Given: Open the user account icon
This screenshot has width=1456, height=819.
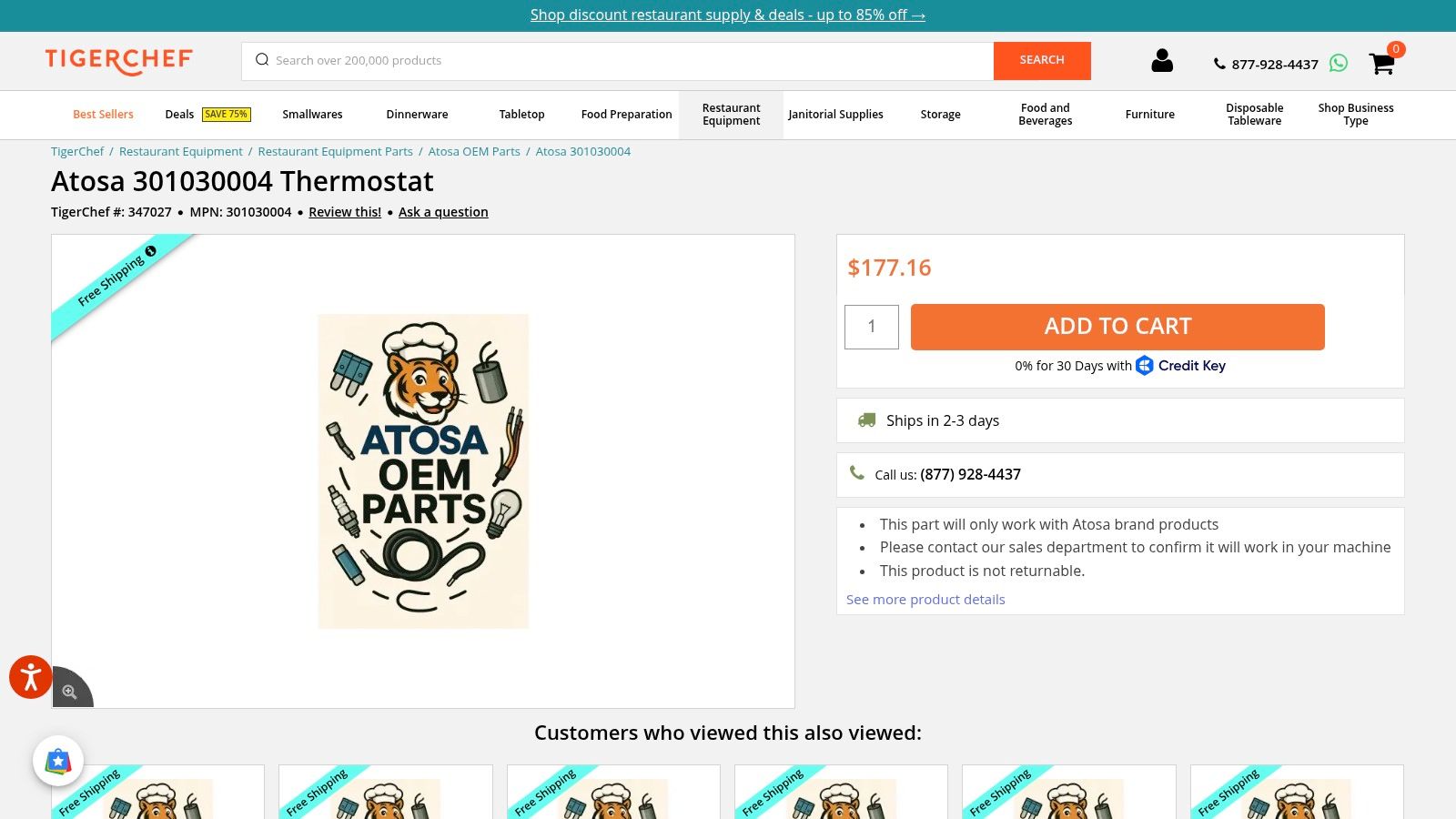Looking at the screenshot, I should click(x=1161, y=61).
